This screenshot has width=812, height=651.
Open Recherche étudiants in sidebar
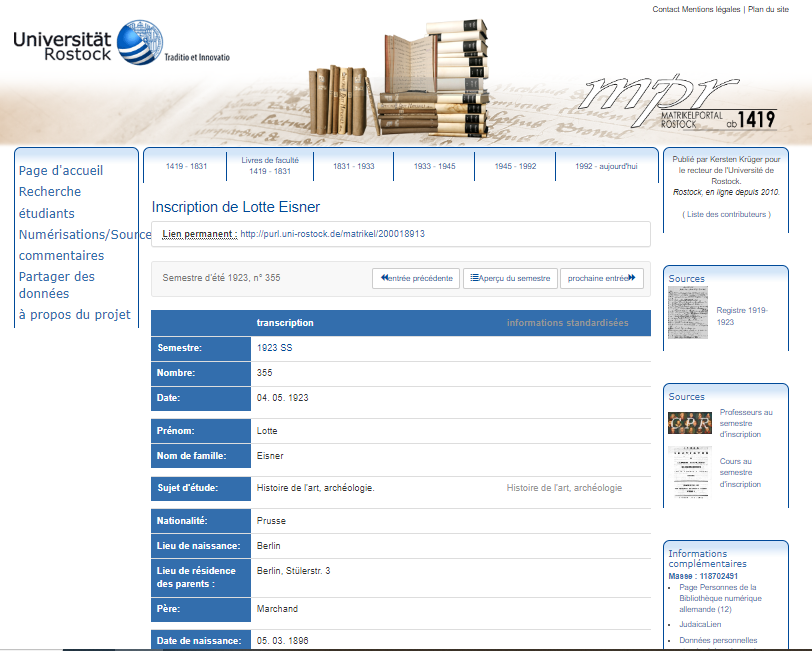pyautogui.click(x=50, y=202)
